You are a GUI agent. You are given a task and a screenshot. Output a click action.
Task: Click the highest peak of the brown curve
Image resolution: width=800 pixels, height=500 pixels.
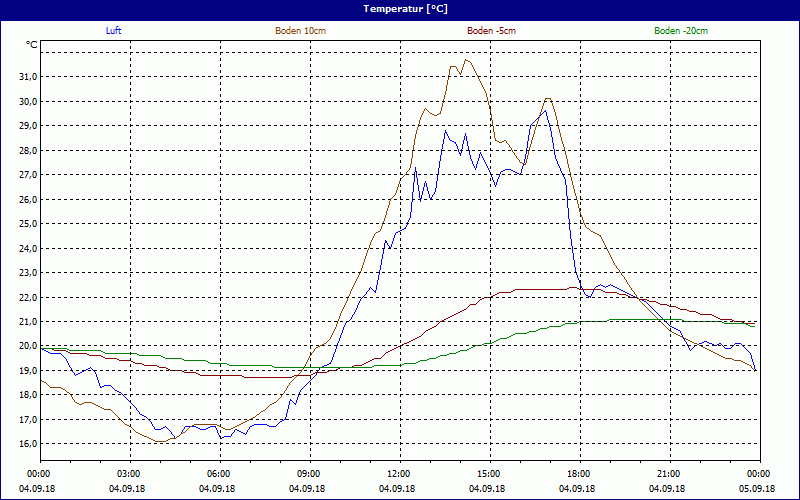465,59
